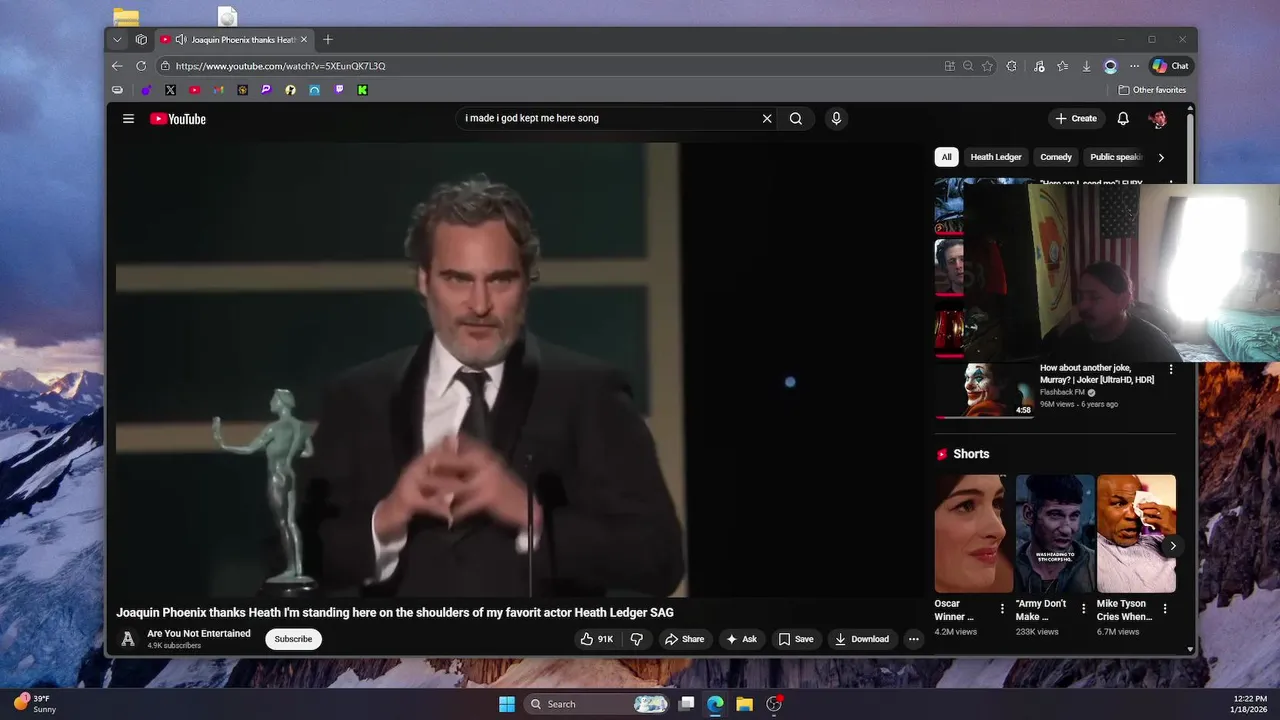
Task: Open the Other favorites folder
Action: 1152,90
